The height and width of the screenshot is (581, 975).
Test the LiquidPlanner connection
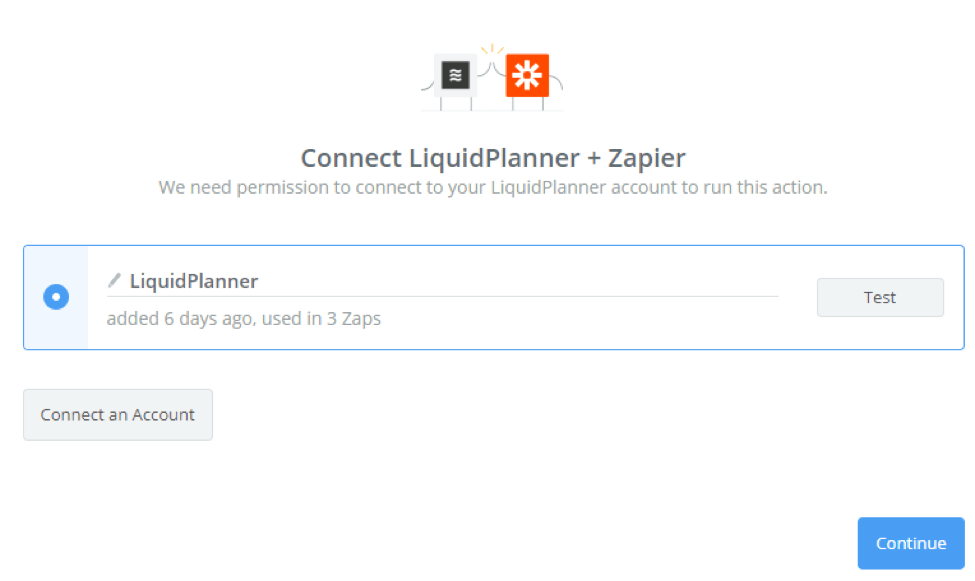(880, 297)
